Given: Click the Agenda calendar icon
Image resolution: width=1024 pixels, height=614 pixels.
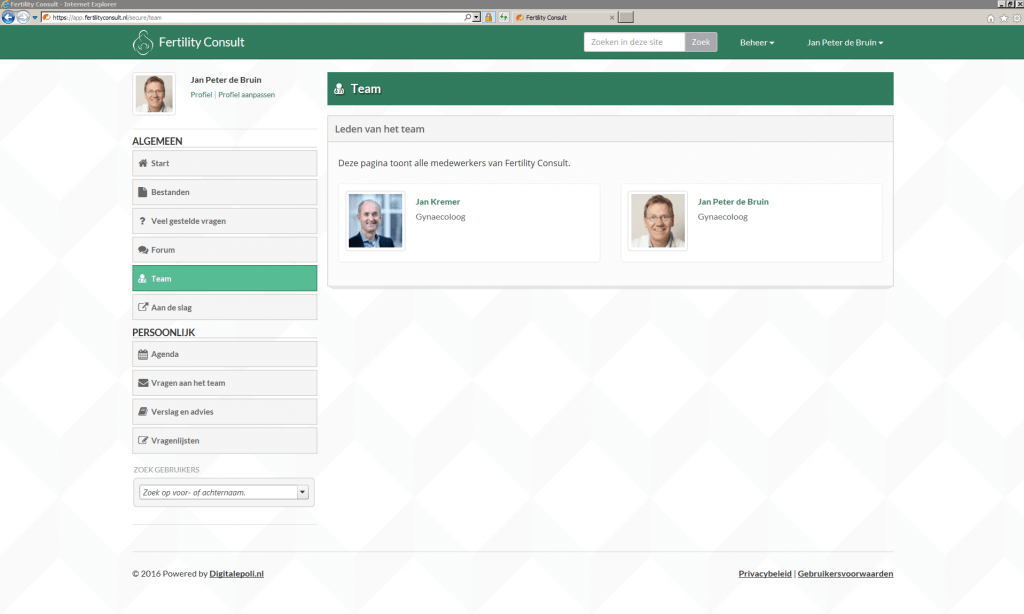Looking at the screenshot, I should (143, 354).
